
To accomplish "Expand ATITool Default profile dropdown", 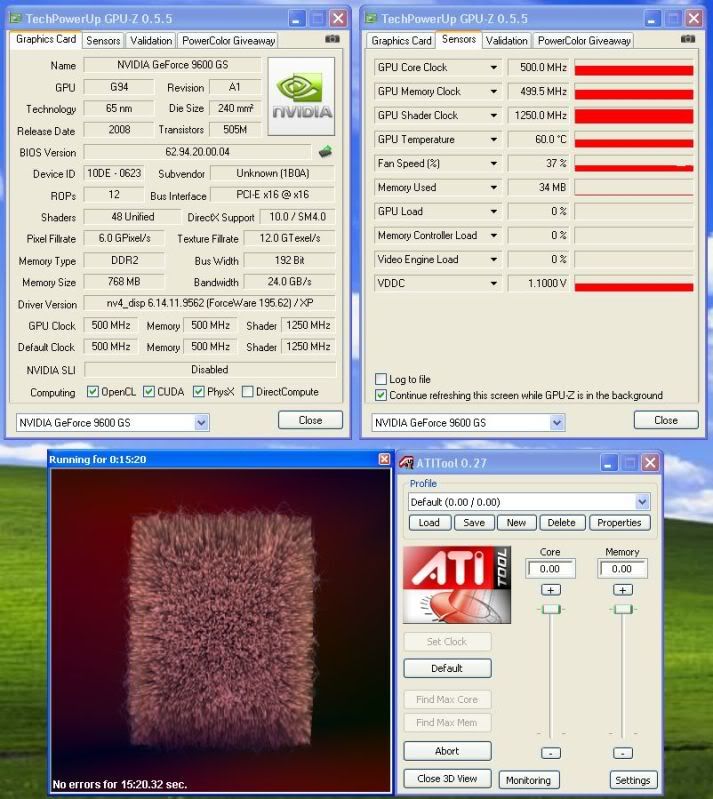I will (x=642, y=502).
